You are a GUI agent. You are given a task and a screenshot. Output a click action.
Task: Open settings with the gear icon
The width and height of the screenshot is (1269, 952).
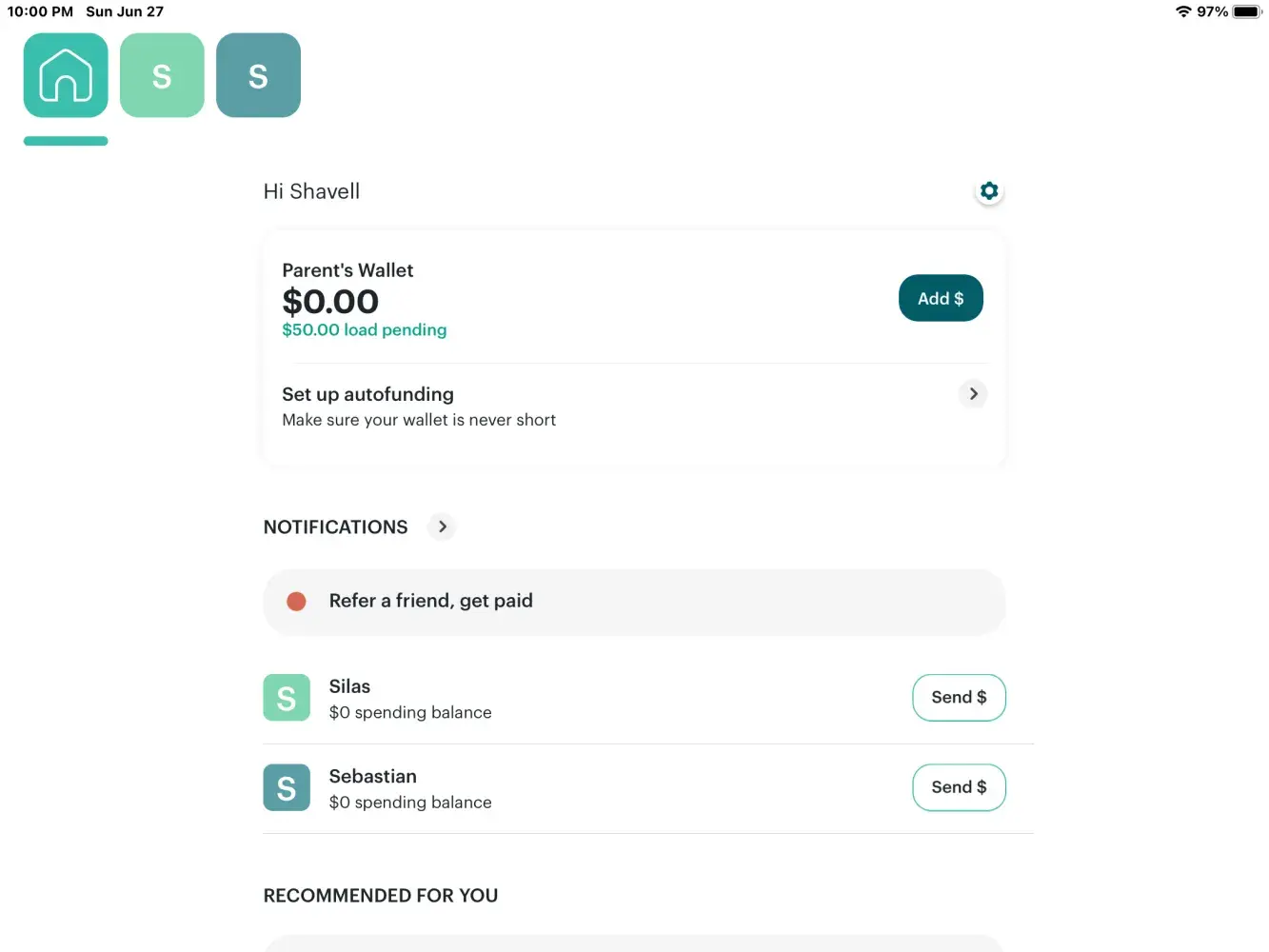[x=989, y=191]
